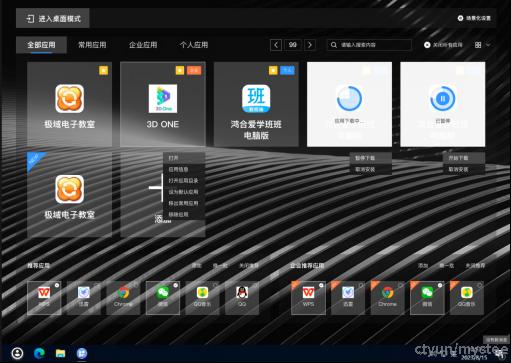Toggle QQ音乐 selection circle in 推荐应用
Viewport: 511px width, 363px height.
215,285
